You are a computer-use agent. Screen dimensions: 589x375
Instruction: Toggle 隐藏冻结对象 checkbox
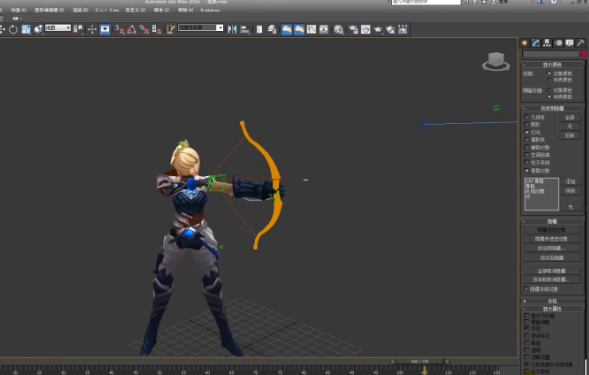(526, 289)
